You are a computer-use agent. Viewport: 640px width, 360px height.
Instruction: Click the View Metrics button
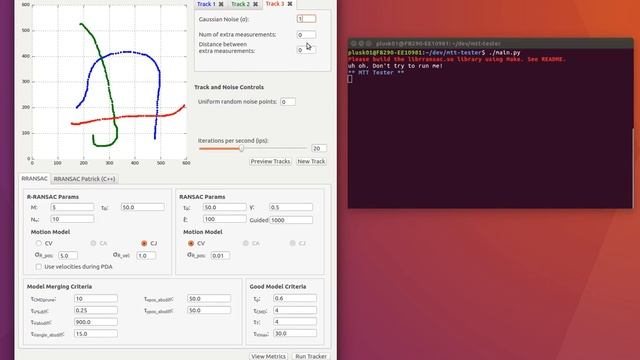(x=268, y=356)
